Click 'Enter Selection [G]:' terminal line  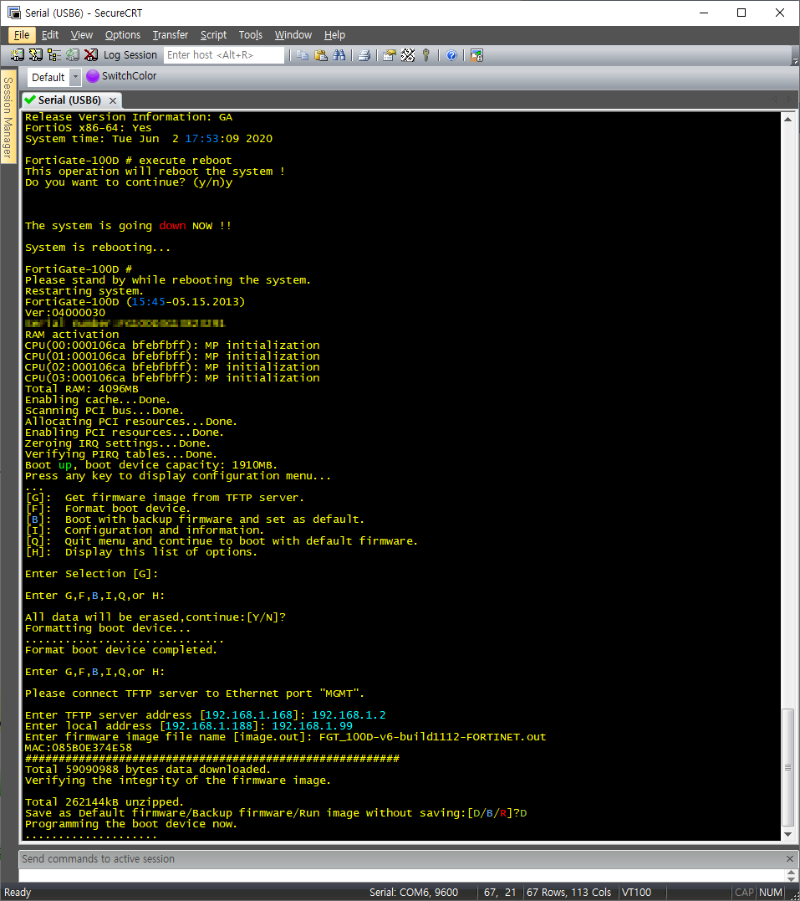91,573
